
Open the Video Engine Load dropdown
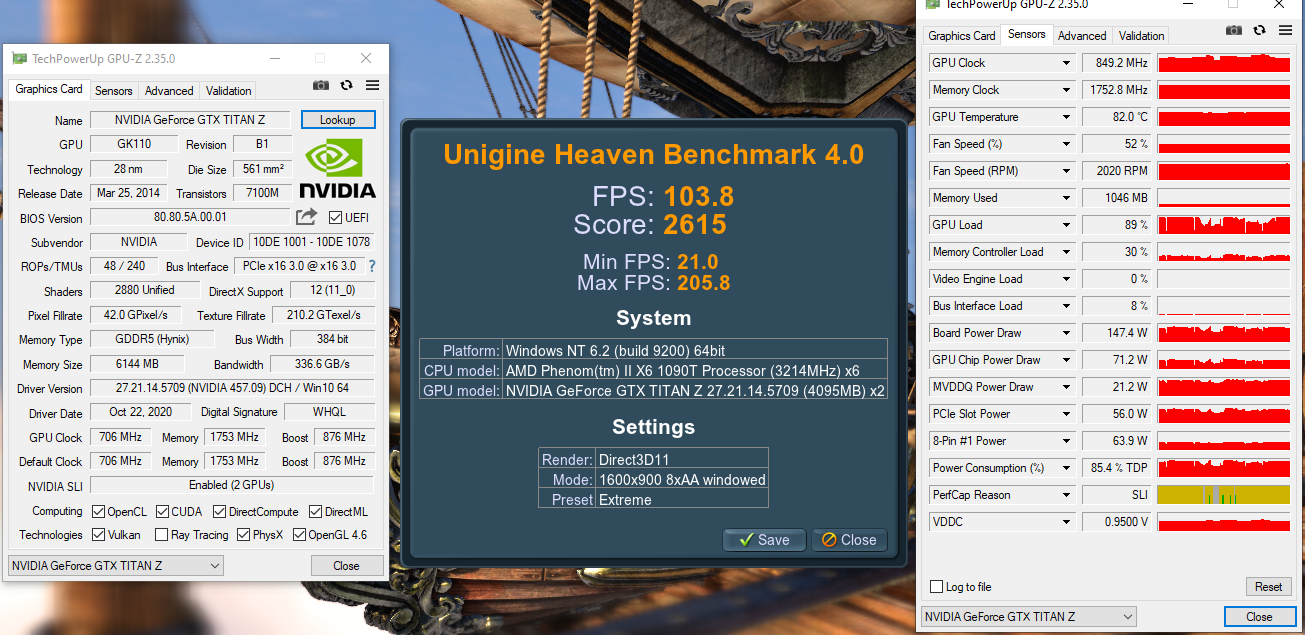[x=1066, y=279]
